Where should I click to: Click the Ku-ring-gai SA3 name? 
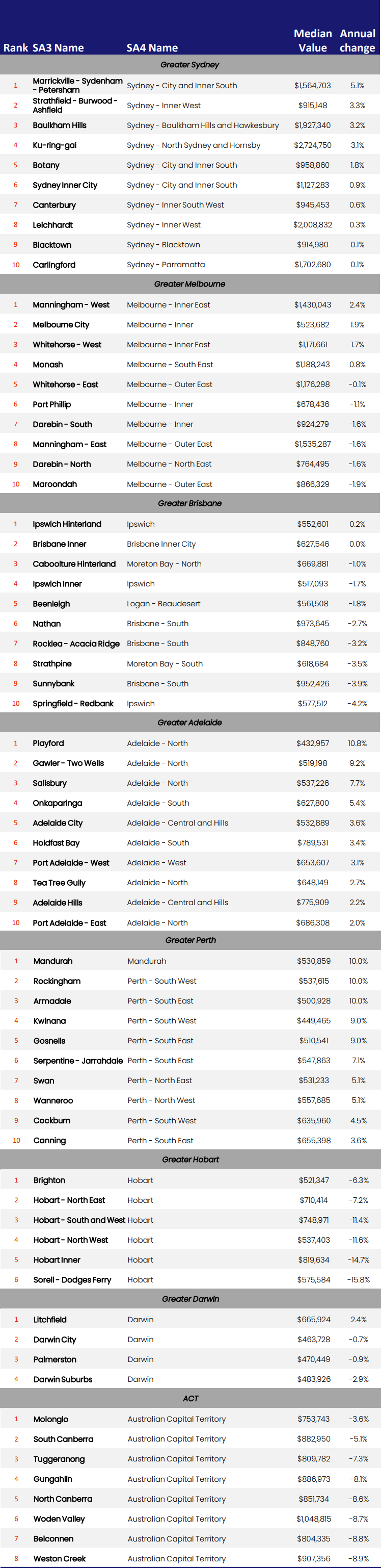(55, 145)
